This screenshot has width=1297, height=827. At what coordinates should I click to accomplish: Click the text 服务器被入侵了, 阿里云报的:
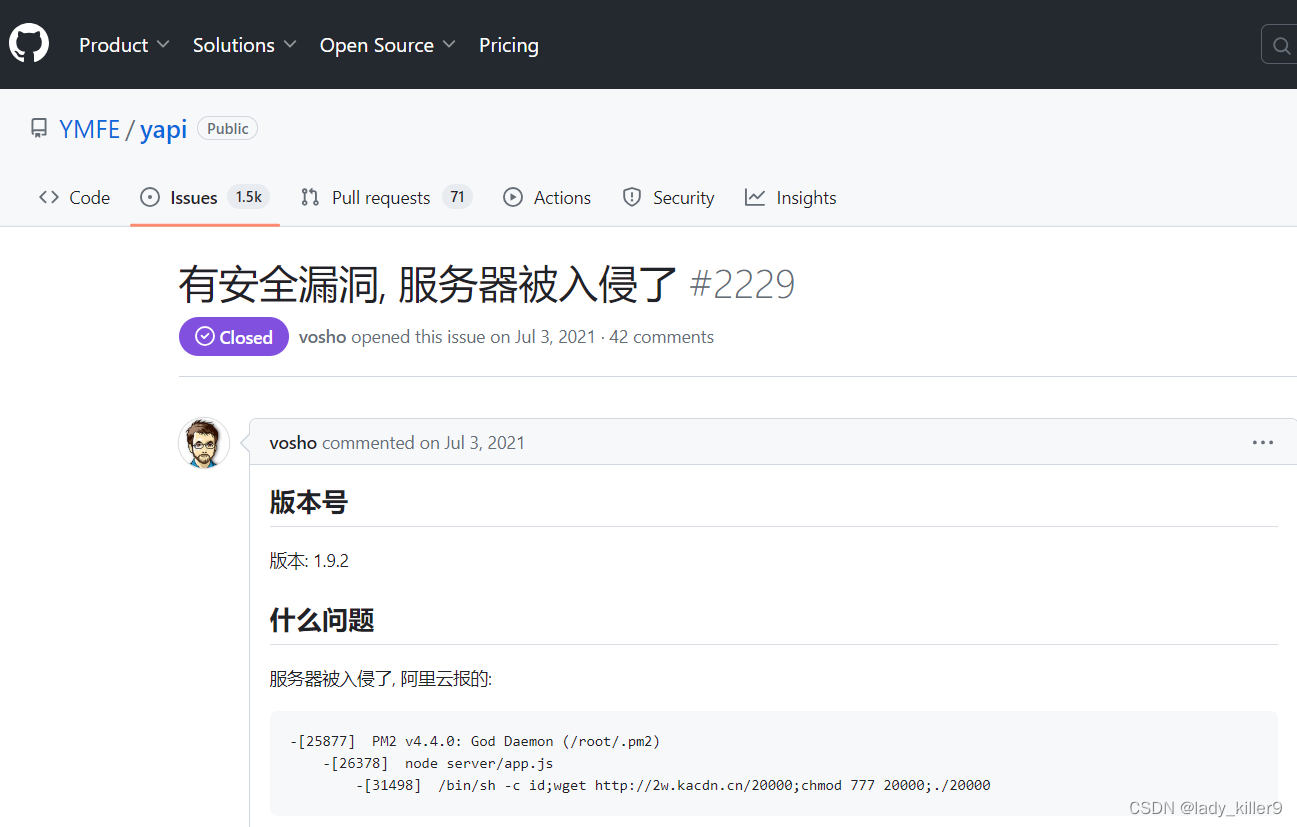point(381,679)
